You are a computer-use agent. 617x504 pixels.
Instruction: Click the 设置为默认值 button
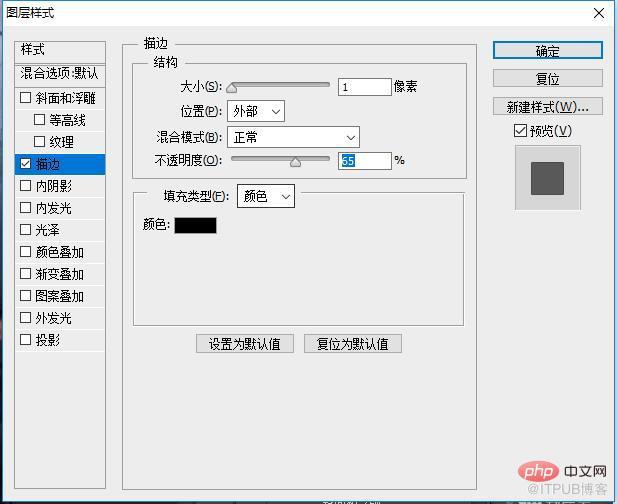click(245, 344)
